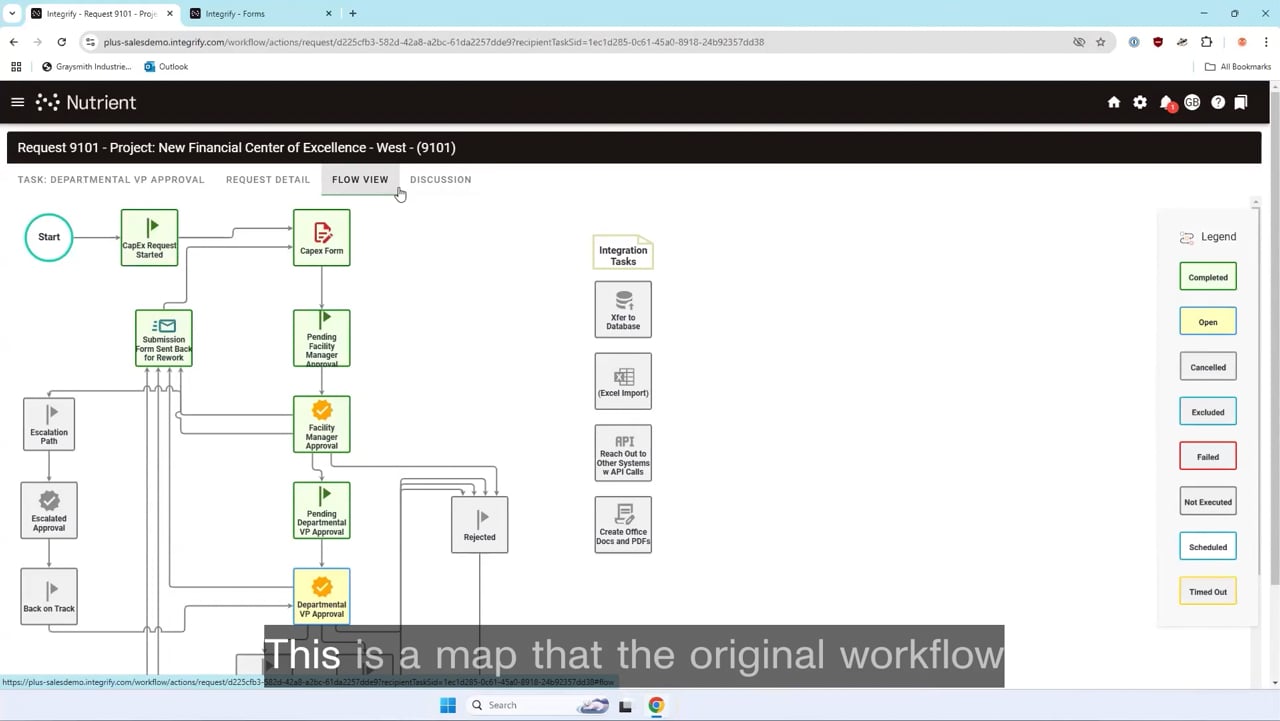Go to the Home icon in header

click(1114, 102)
